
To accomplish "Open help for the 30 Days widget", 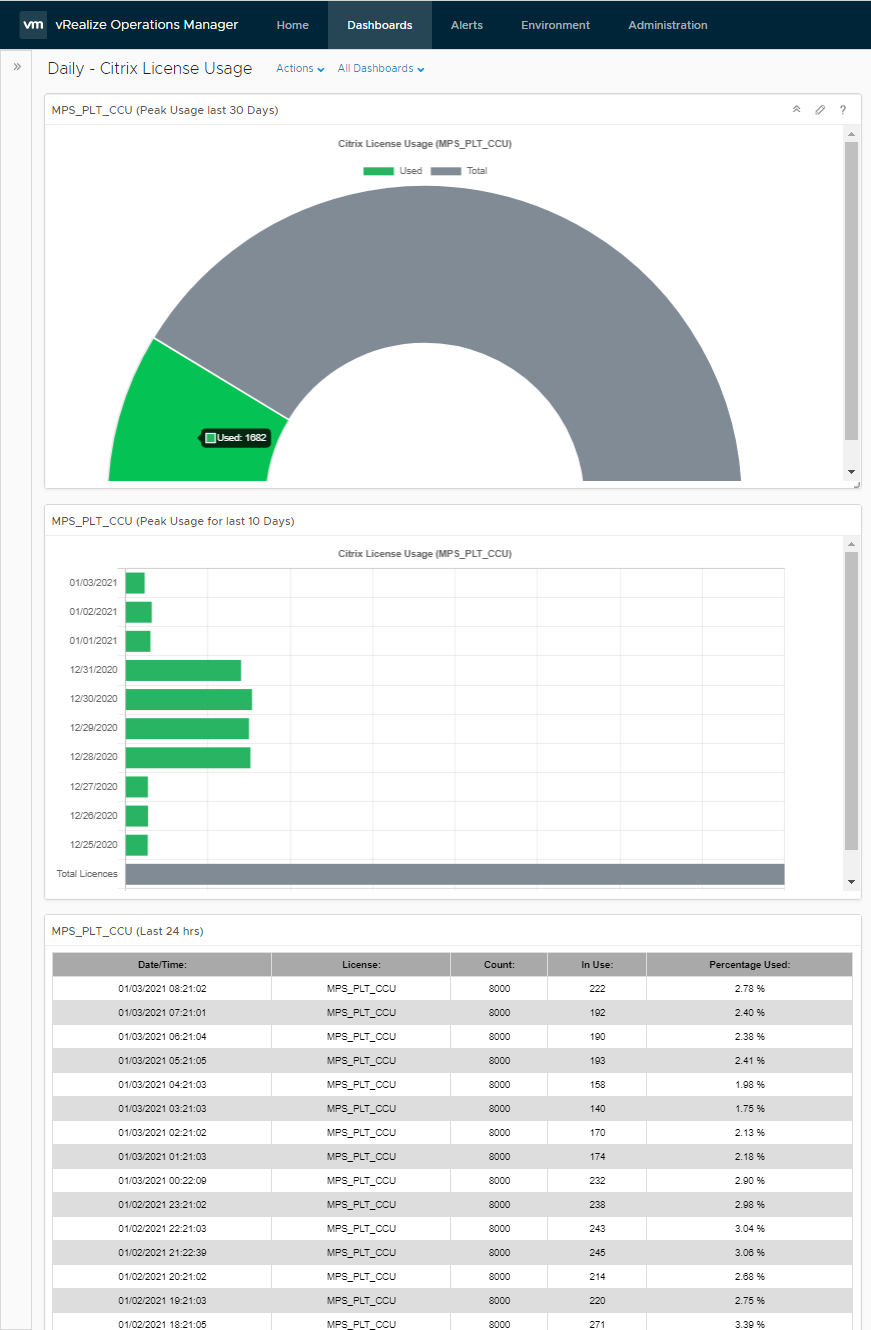I will tap(843, 110).
